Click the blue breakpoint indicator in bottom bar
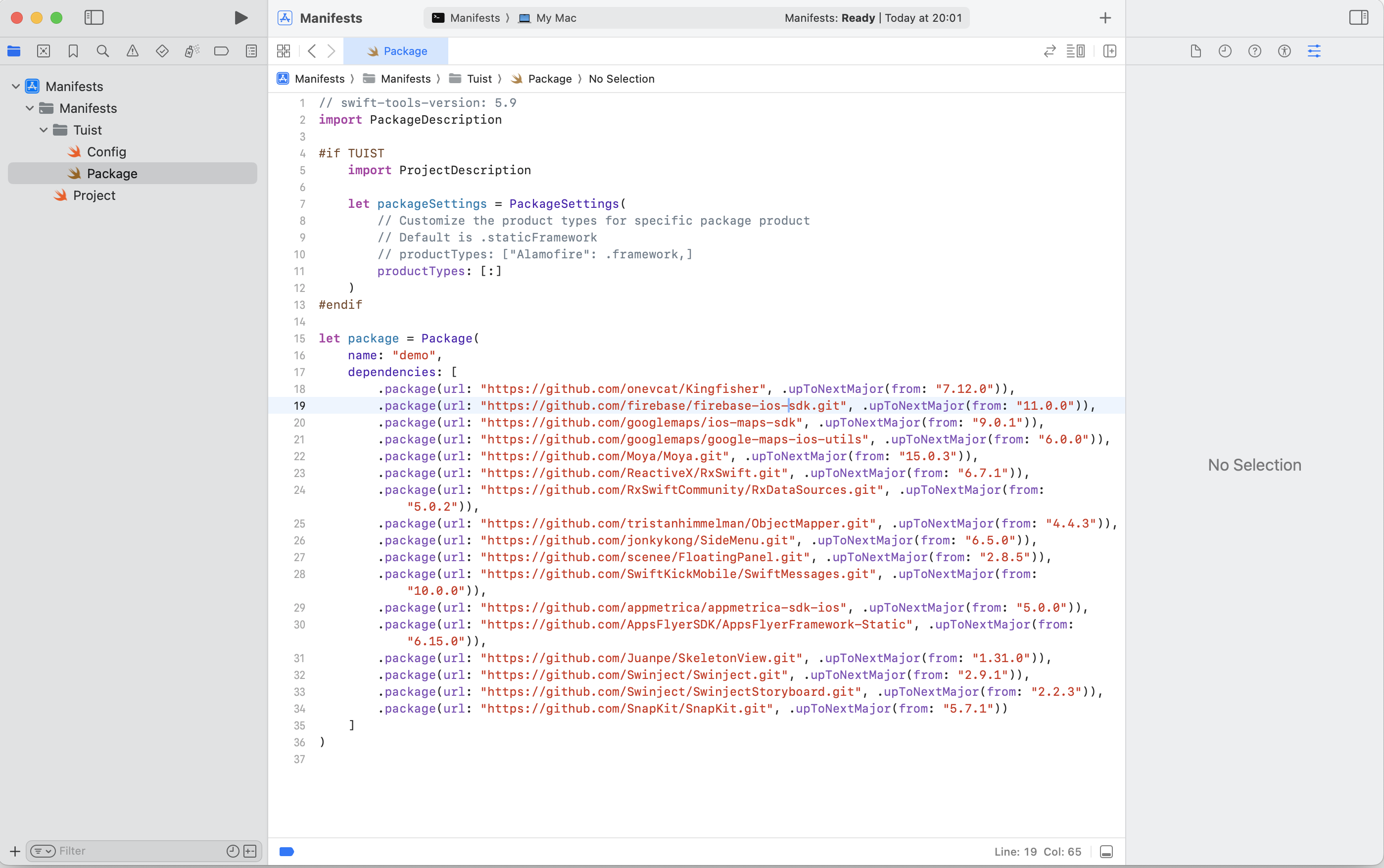Image resolution: width=1384 pixels, height=868 pixels. (286, 851)
